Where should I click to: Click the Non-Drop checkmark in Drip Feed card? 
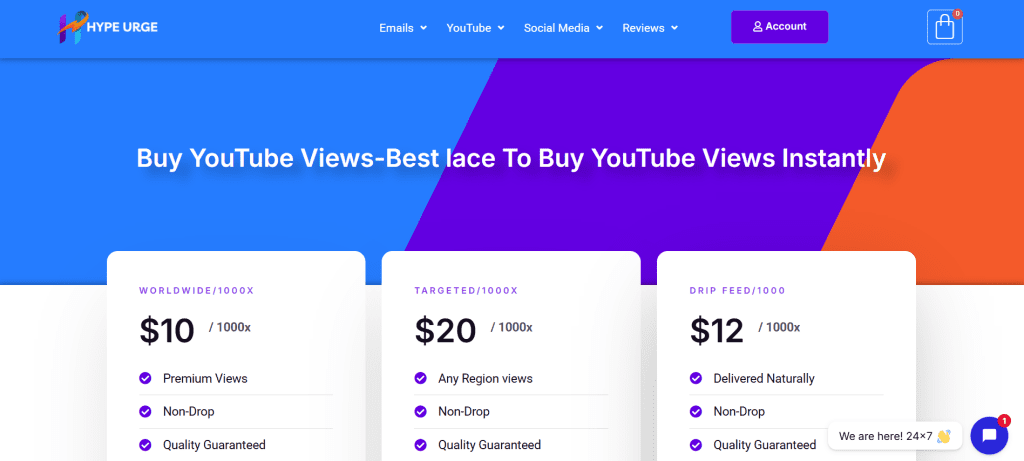(x=696, y=411)
